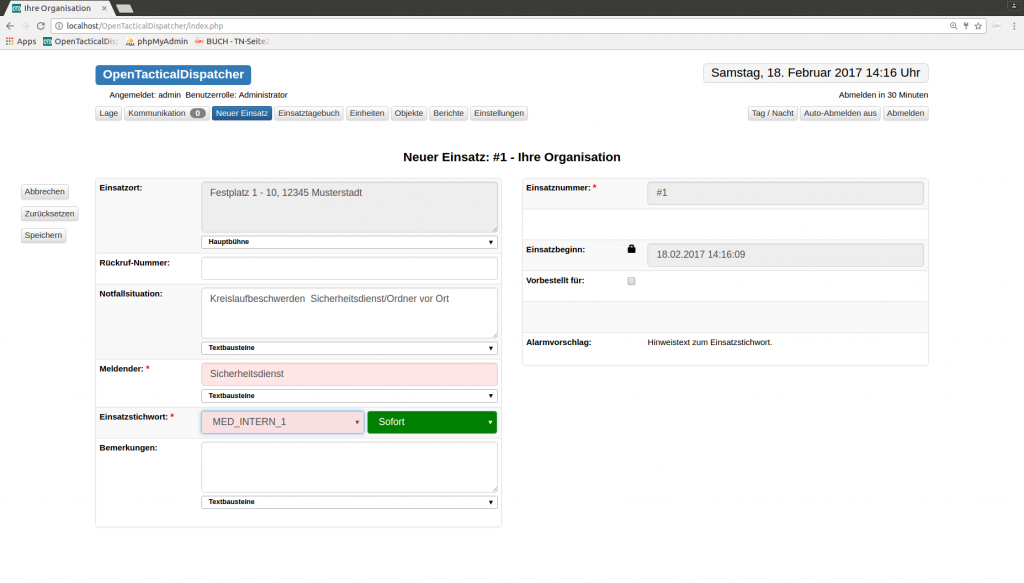Open Textbausteine dropdown under Bemerkungen

[349, 502]
